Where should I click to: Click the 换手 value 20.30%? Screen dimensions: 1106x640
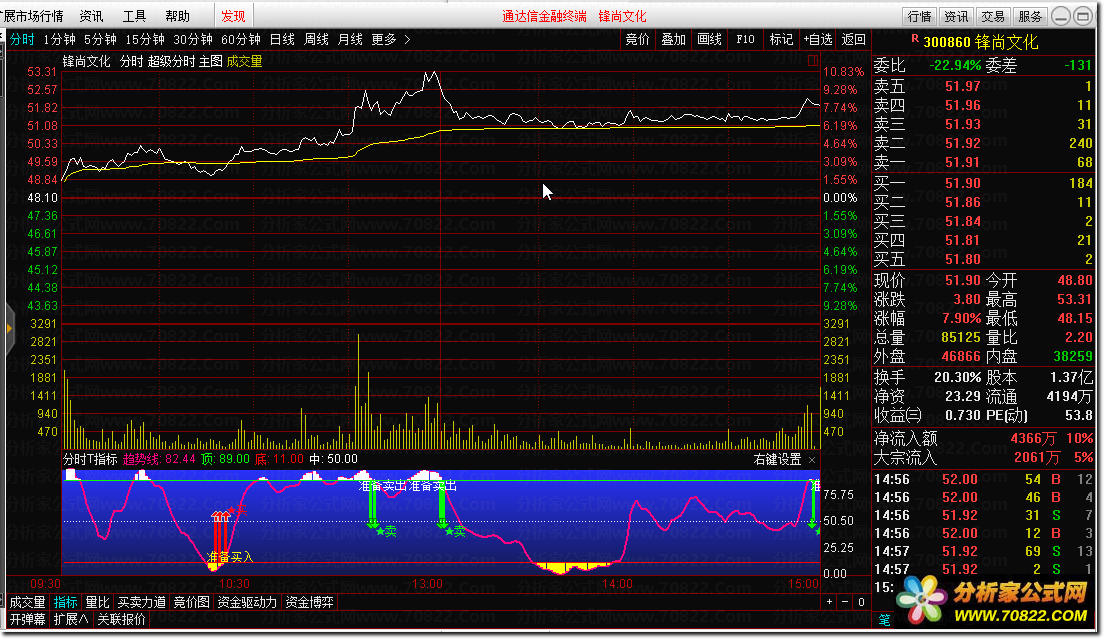coord(957,378)
